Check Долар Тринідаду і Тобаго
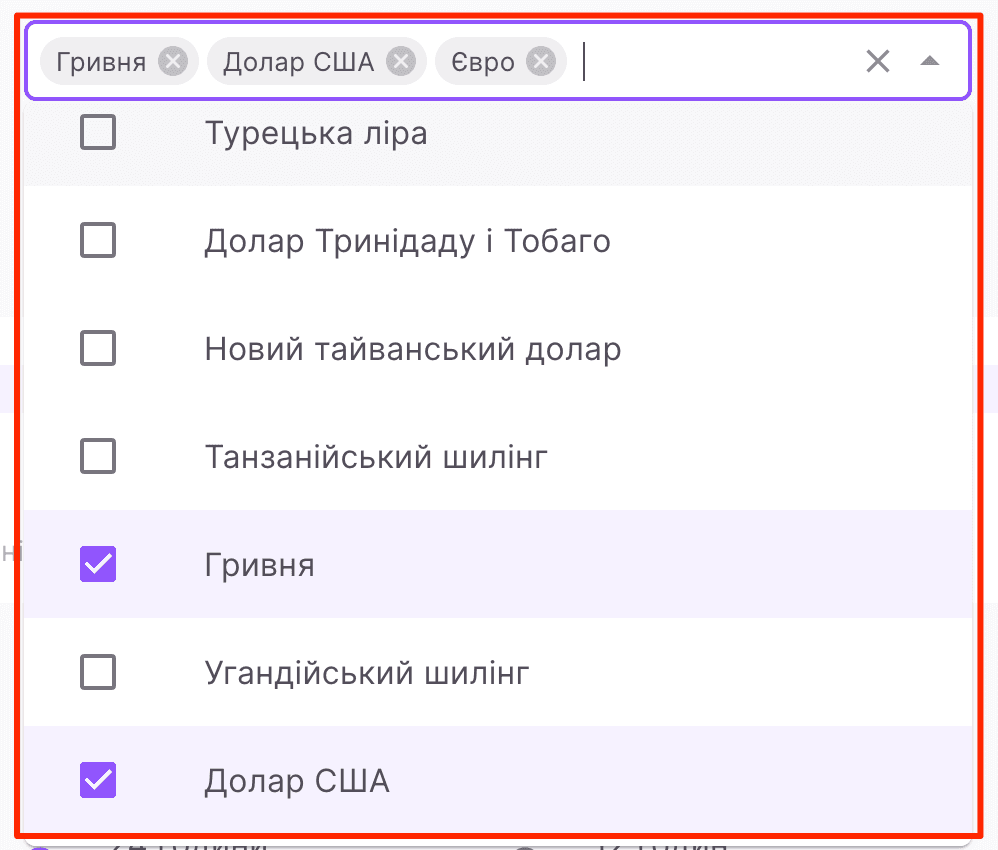 (x=97, y=240)
